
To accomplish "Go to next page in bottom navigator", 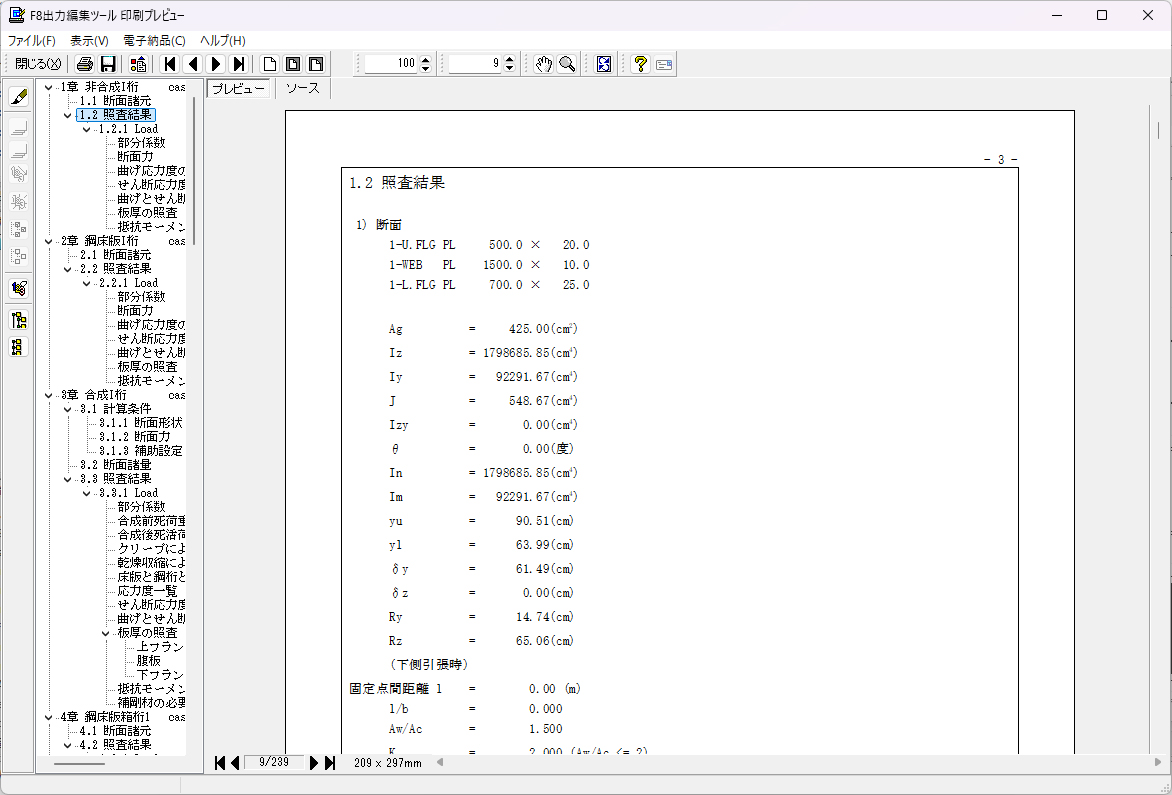I will (x=314, y=763).
